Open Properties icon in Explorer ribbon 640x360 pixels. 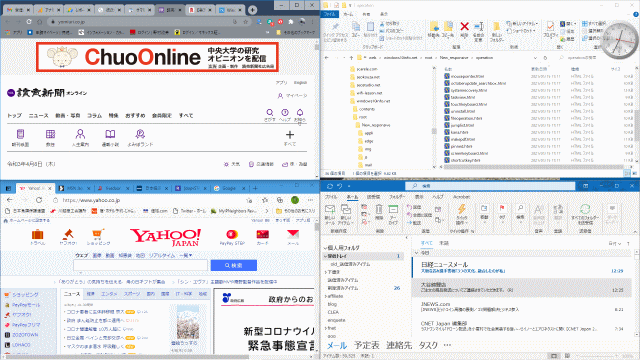pos(550,27)
